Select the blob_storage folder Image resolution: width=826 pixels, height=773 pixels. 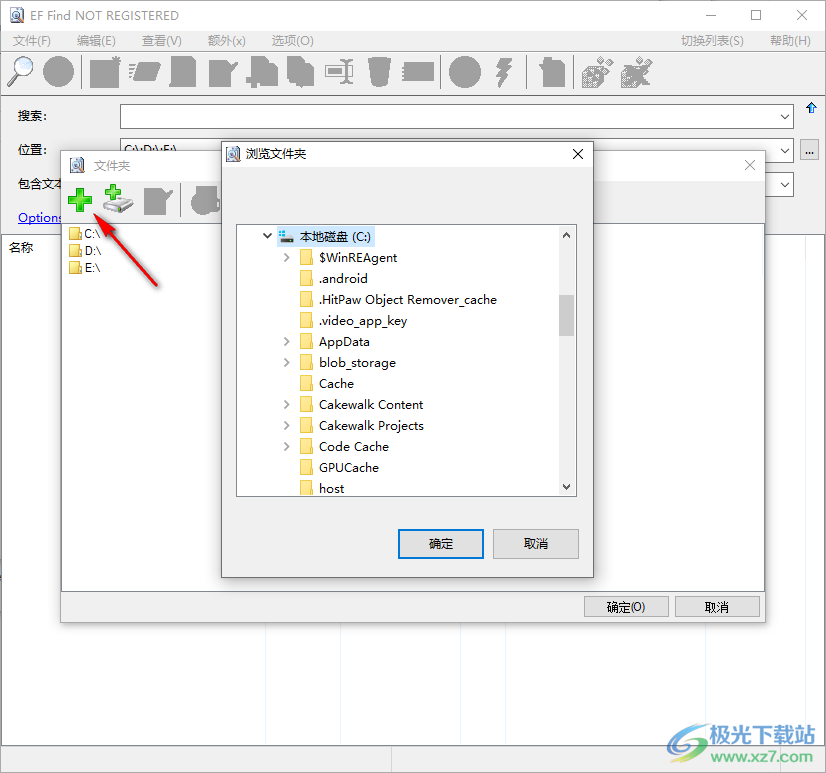pyautogui.click(x=348, y=363)
